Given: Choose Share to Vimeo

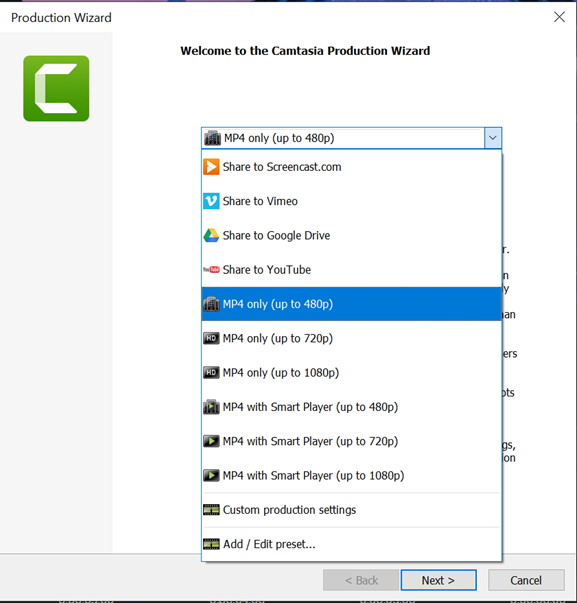Looking at the screenshot, I should coord(351,201).
